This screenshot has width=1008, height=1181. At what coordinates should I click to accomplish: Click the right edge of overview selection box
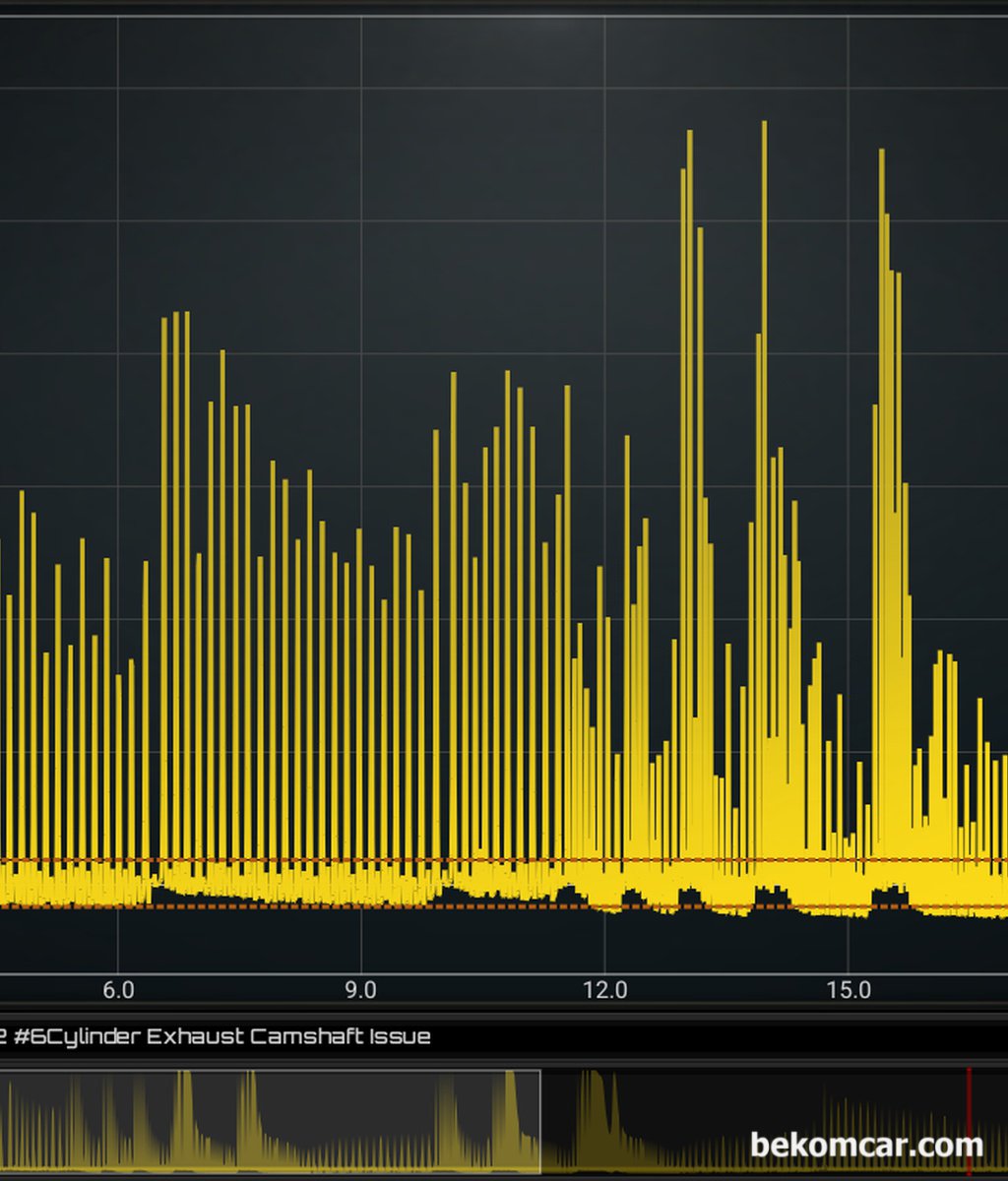tap(540, 1122)
